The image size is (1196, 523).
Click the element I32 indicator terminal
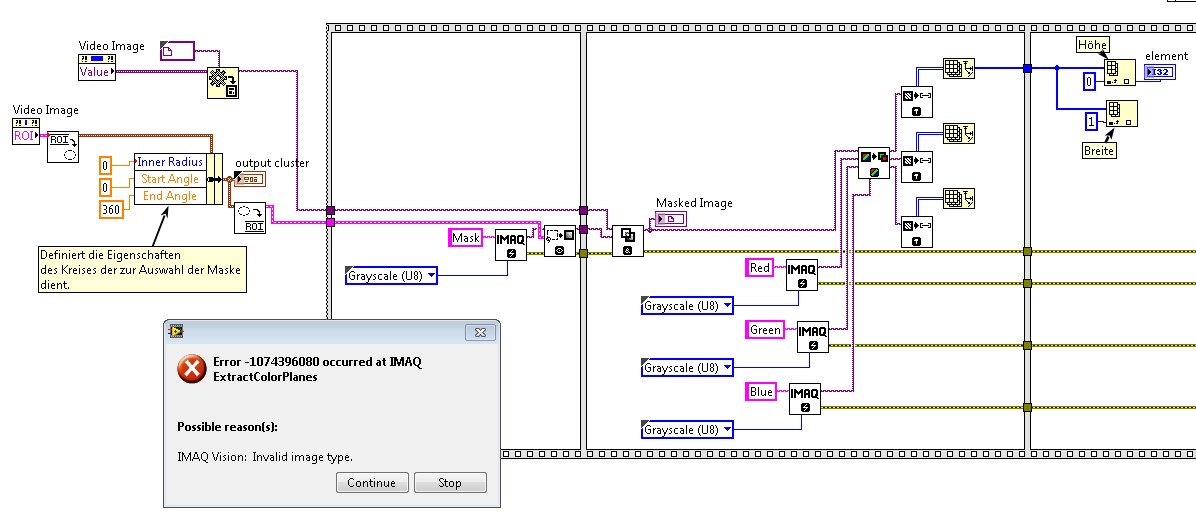[1159, 72]
